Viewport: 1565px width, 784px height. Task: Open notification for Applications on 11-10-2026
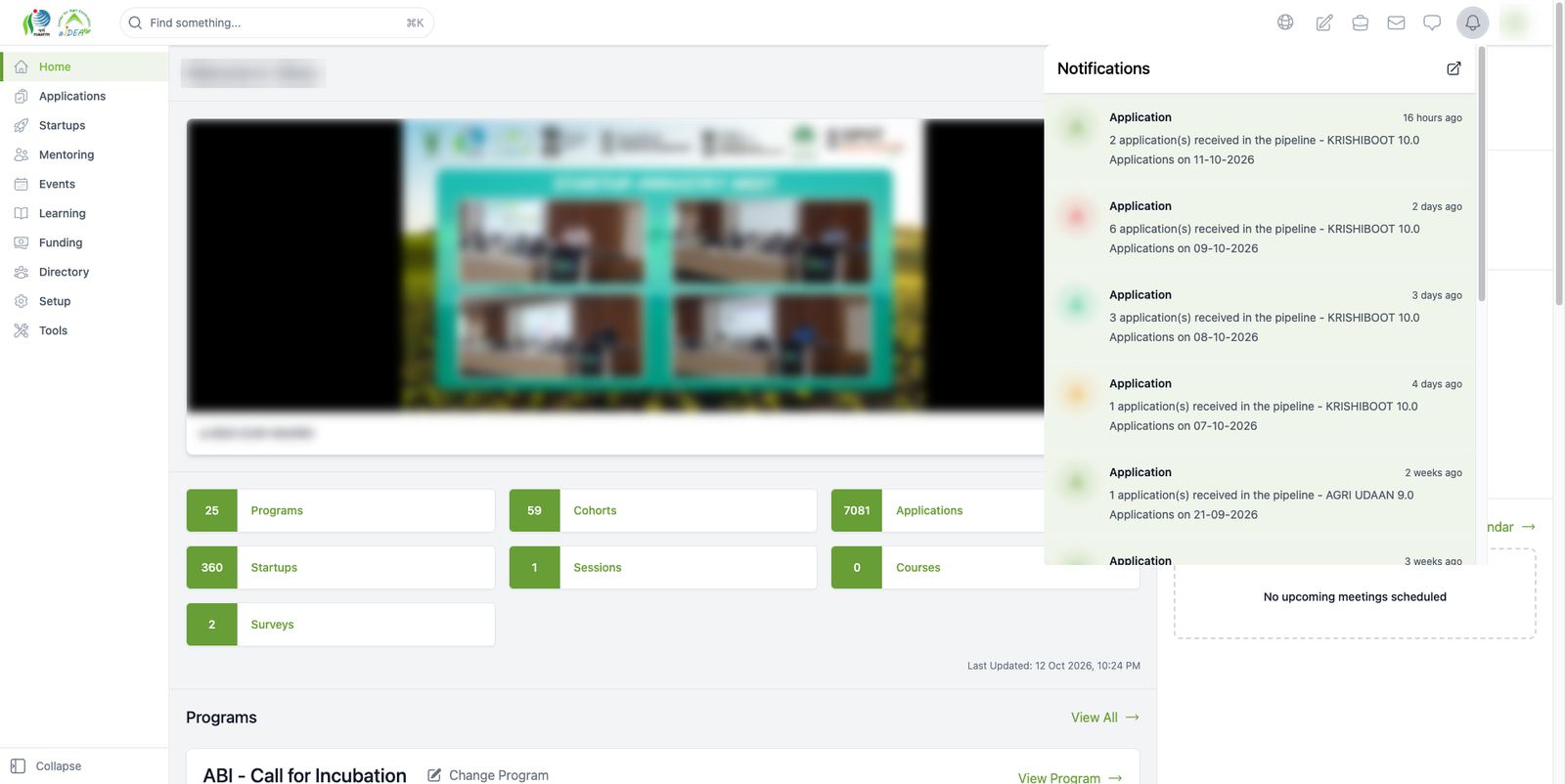point(1260,138)
